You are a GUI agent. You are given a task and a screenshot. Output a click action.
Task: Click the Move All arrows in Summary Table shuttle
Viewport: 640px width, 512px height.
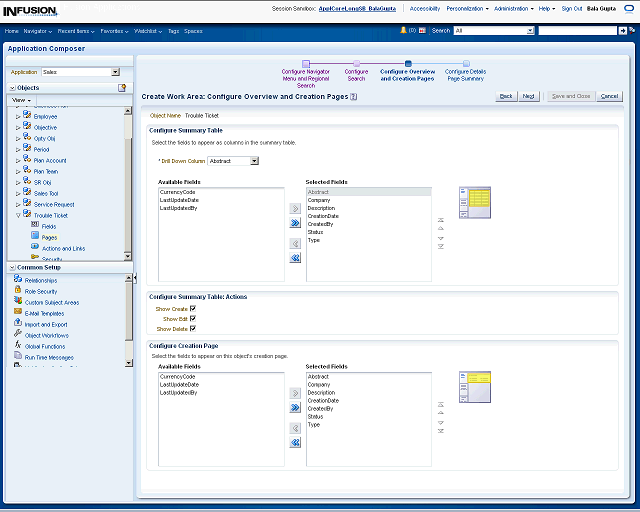[x=295, y=224]
